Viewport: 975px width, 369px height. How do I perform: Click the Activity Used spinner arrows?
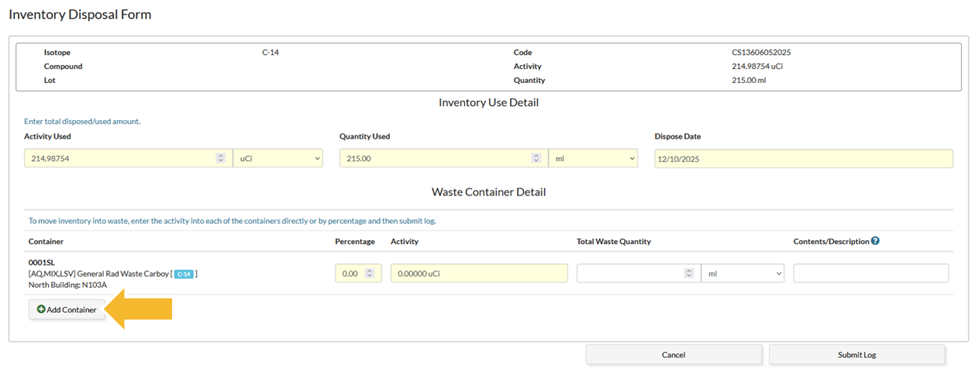pyautogui.click(x=220, y=159)
